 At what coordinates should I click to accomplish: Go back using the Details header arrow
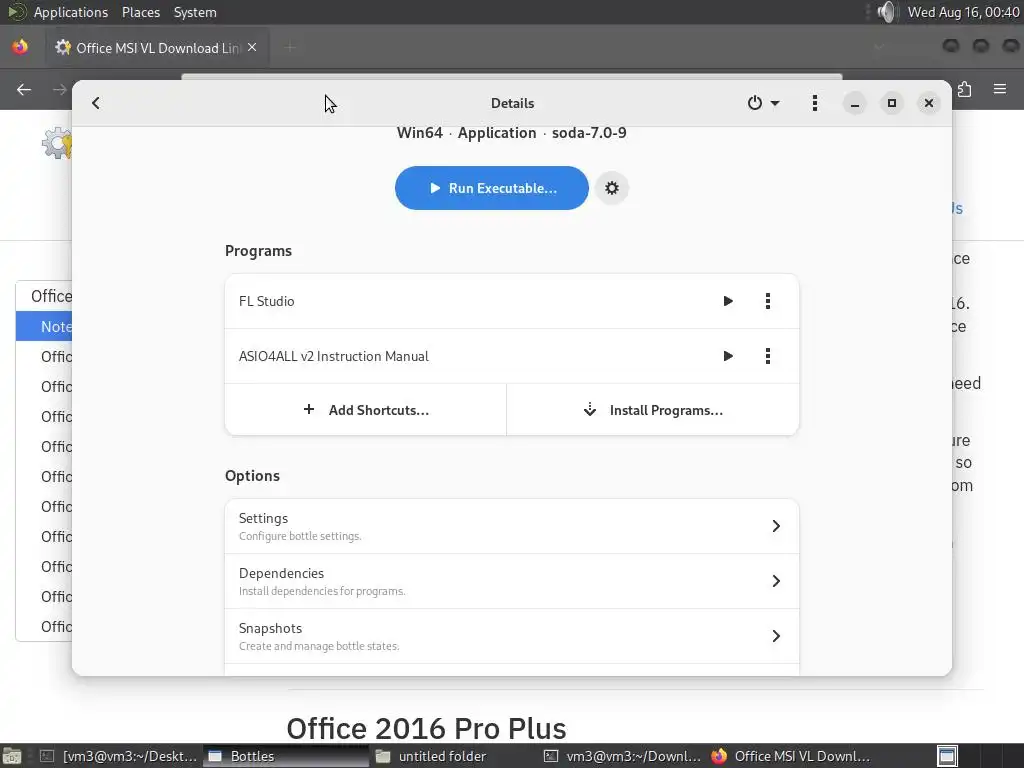(96, 103)
